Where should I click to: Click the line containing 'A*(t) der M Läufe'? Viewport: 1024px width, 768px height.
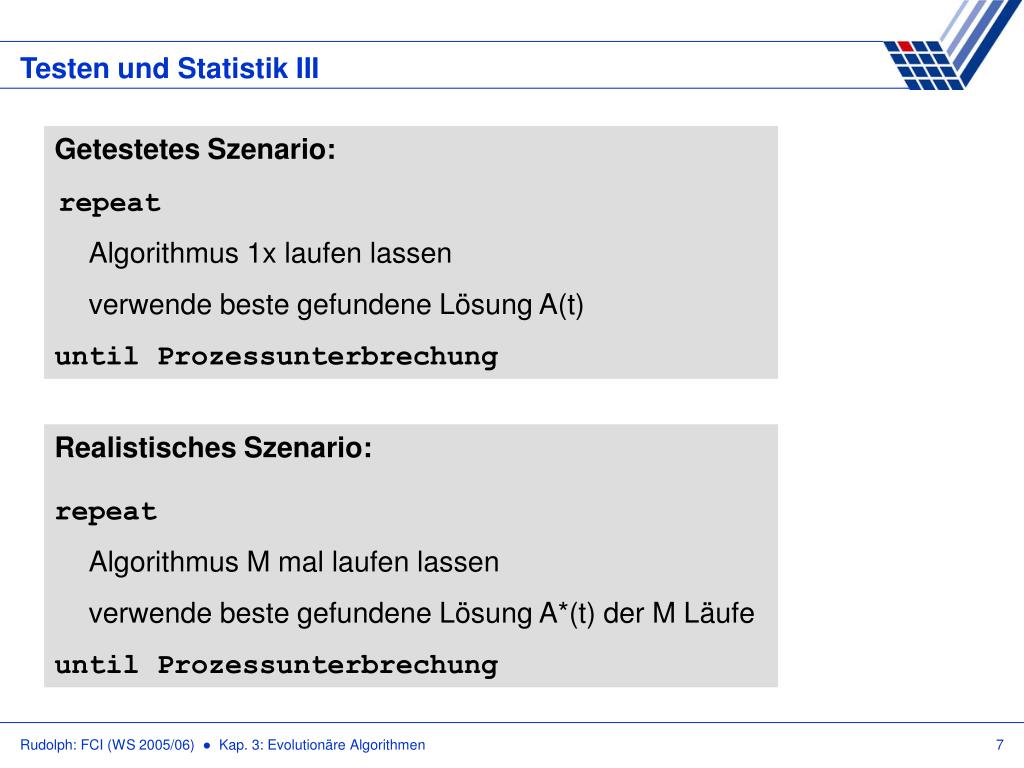coord(422,614)
